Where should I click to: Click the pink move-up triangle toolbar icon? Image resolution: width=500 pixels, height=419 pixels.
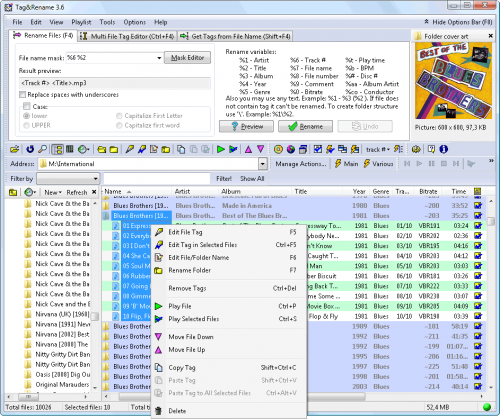tap(248, 149)
